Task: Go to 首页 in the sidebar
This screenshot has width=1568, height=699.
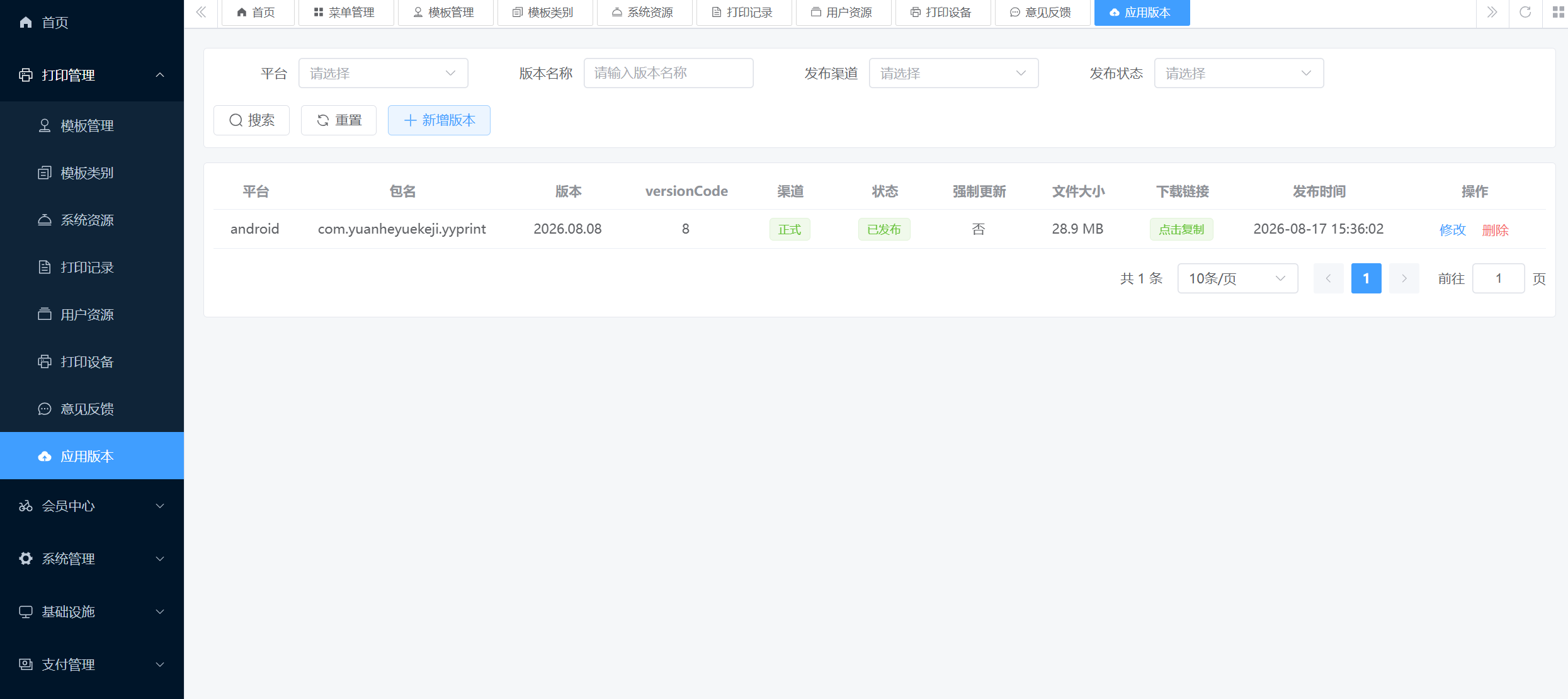Action: point(92,23)
